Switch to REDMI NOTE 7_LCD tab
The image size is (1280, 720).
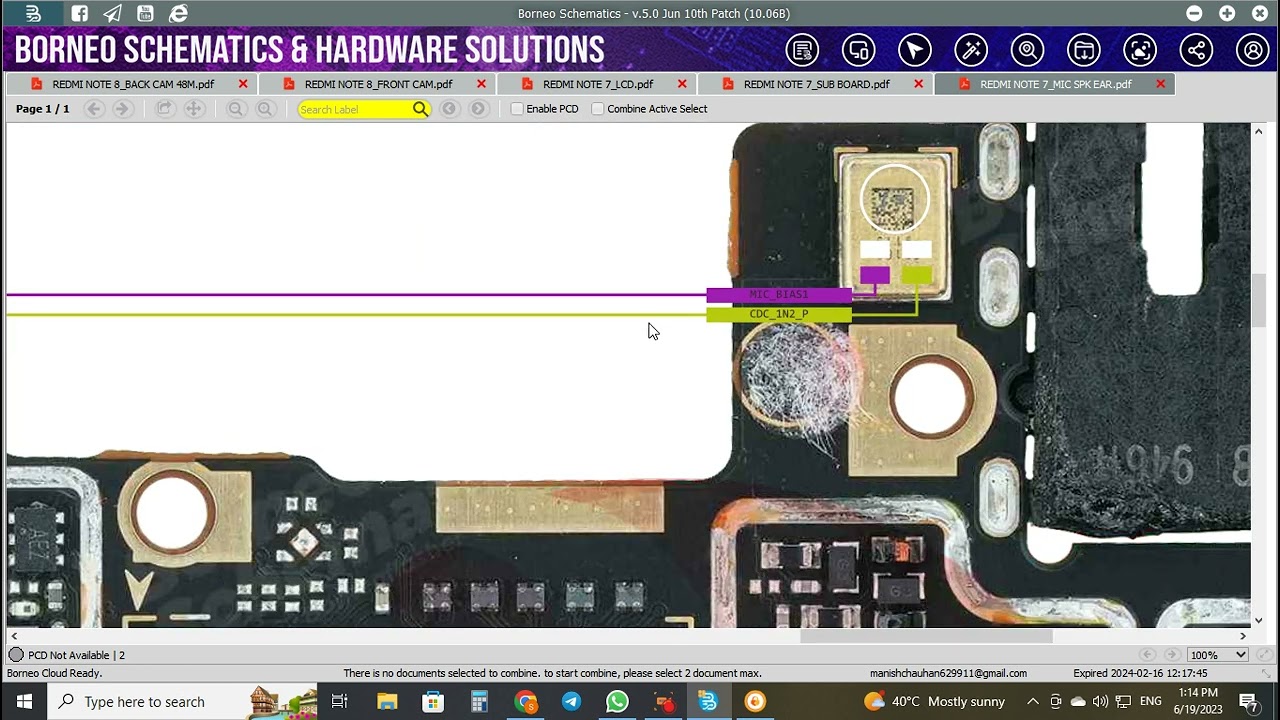598,84
